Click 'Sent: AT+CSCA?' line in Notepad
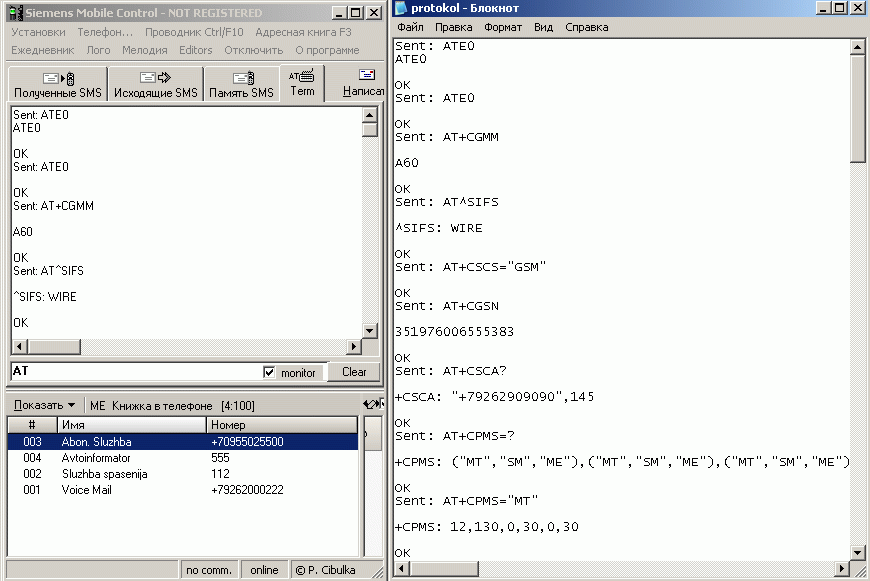The height and width of the screenshot is (581, 870). pyautogui.click(x=451, y=371)
